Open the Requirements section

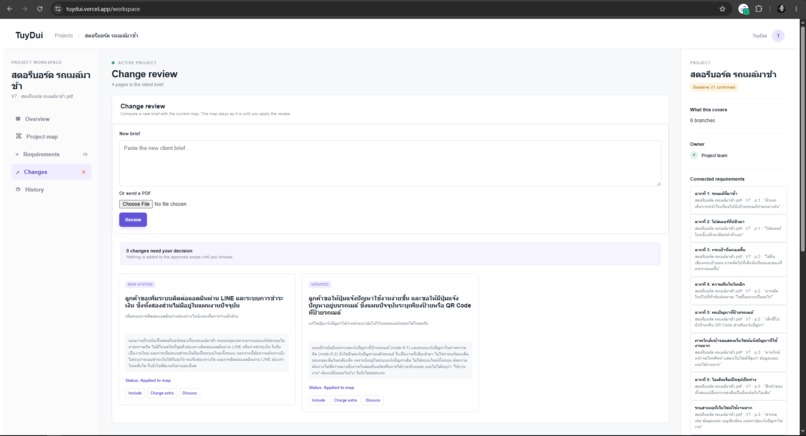click(x=51, y=154)
